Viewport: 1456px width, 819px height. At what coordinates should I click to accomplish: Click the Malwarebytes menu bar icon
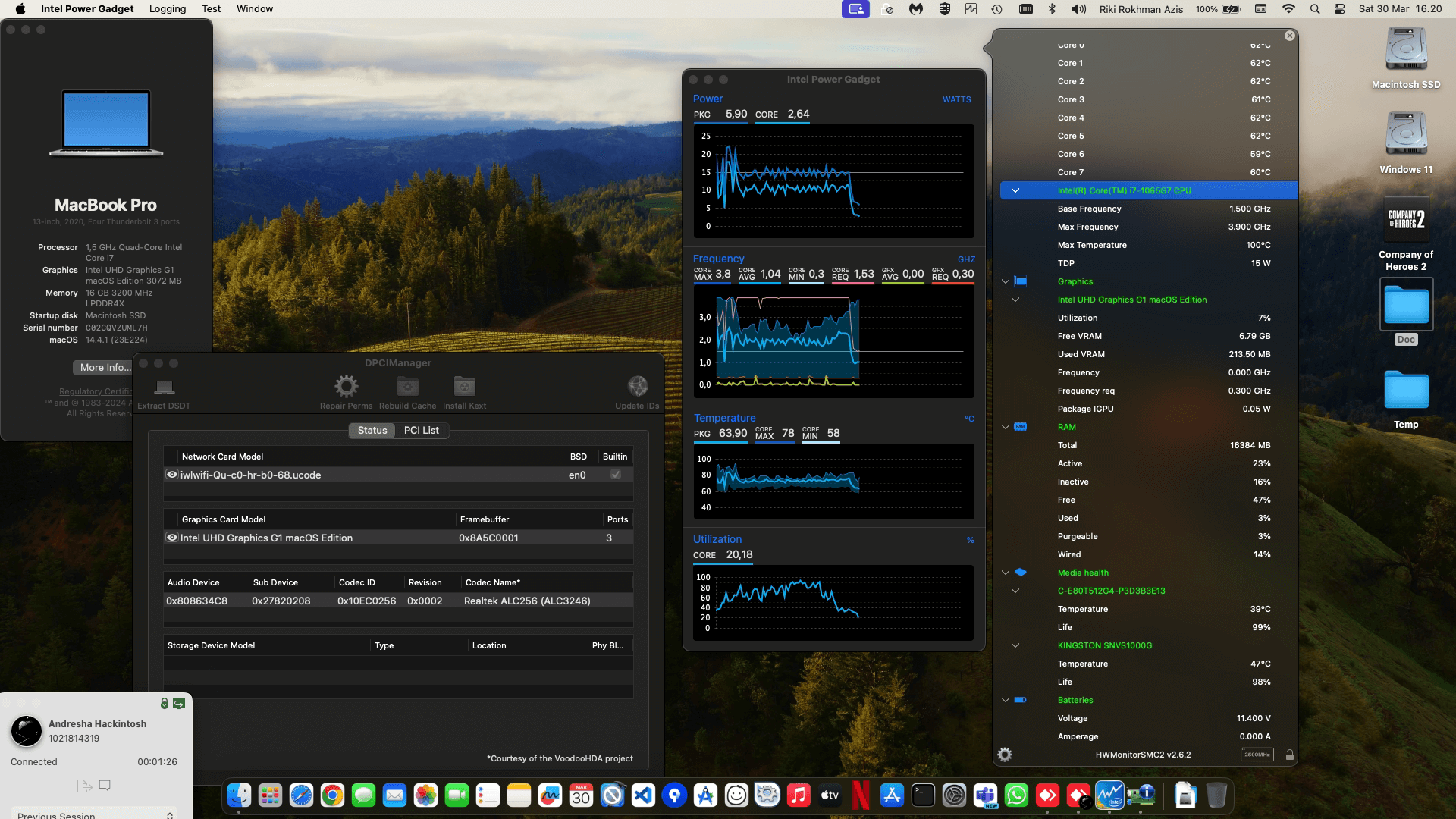pyautogui.click(x=916, y=9)
